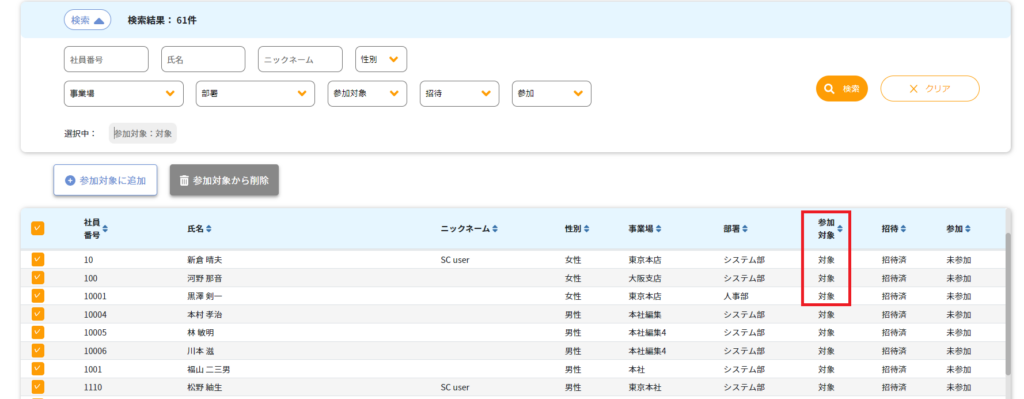This screenshot has height=399, width=1024.
Task: Open the 事業場 filter dropdown
Action: (x=123, y=93)
